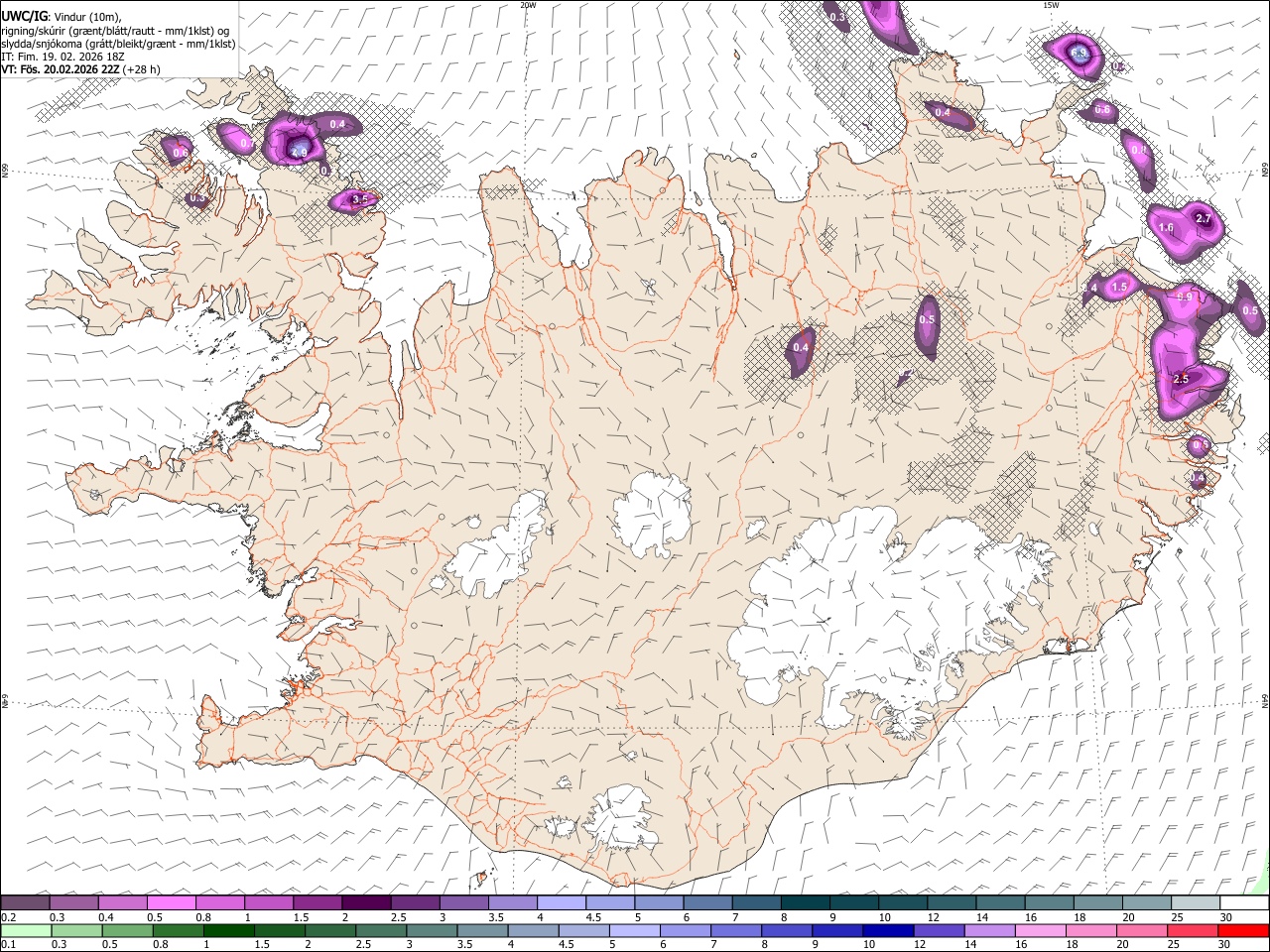Click the 1.5 snowfall value label
The height and width of the screenshot is (952, 1270).
coord(1119,287)
